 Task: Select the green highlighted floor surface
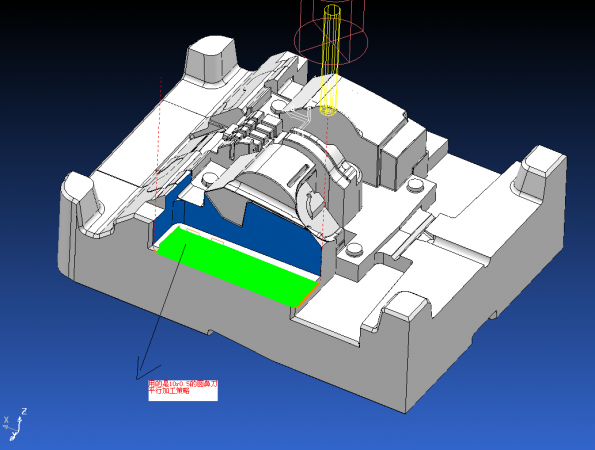pos(237,266)
